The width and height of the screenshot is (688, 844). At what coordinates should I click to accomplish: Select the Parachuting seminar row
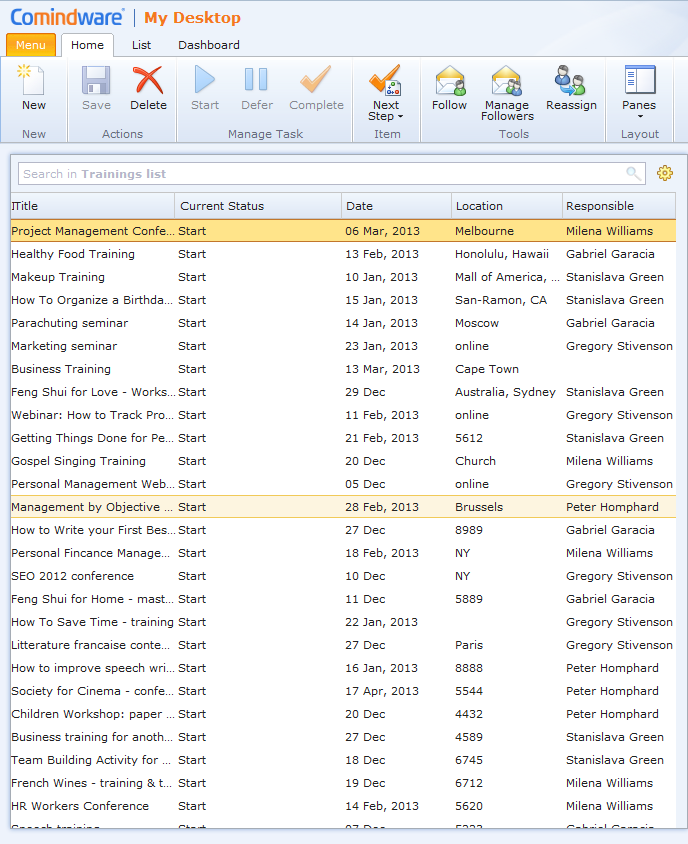pyautogui.click(x=343, y=323)
